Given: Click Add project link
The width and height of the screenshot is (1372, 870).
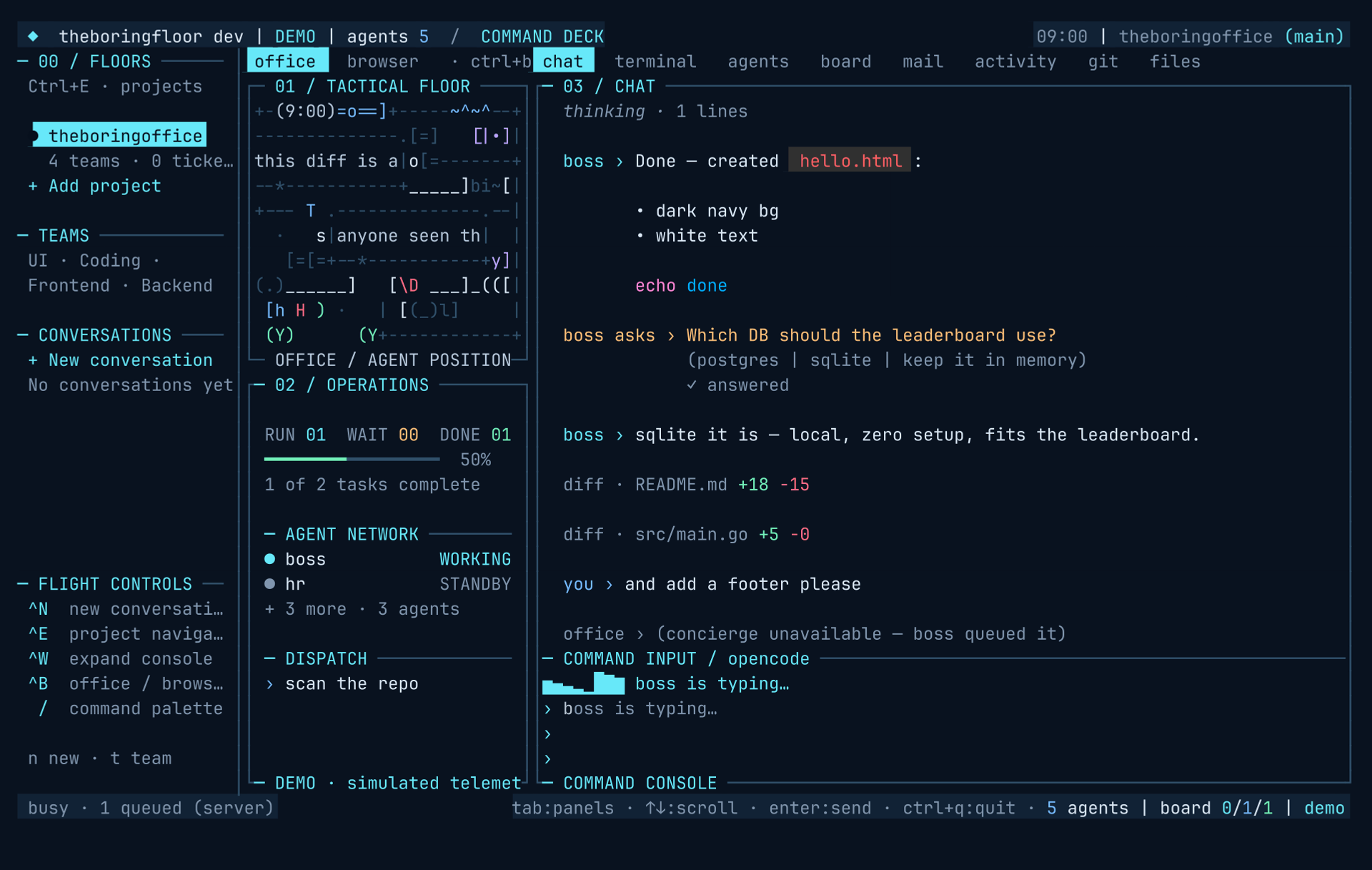Looking at the screenshot, I should 94,186.
